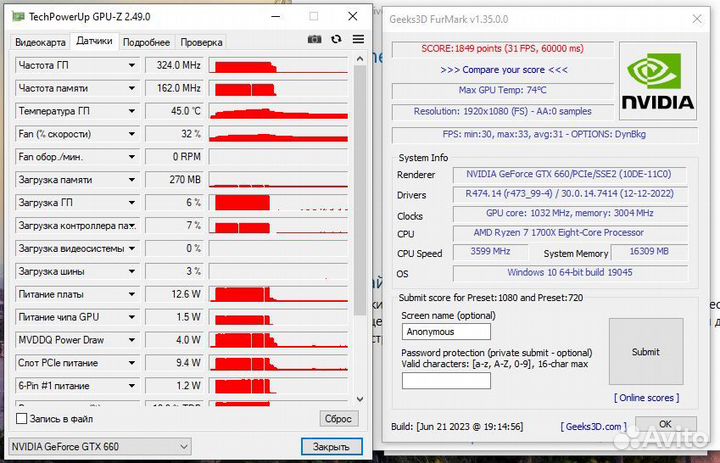Close the FurMark score window
This screenshot has height=463, width=720.
pos(697,19)
